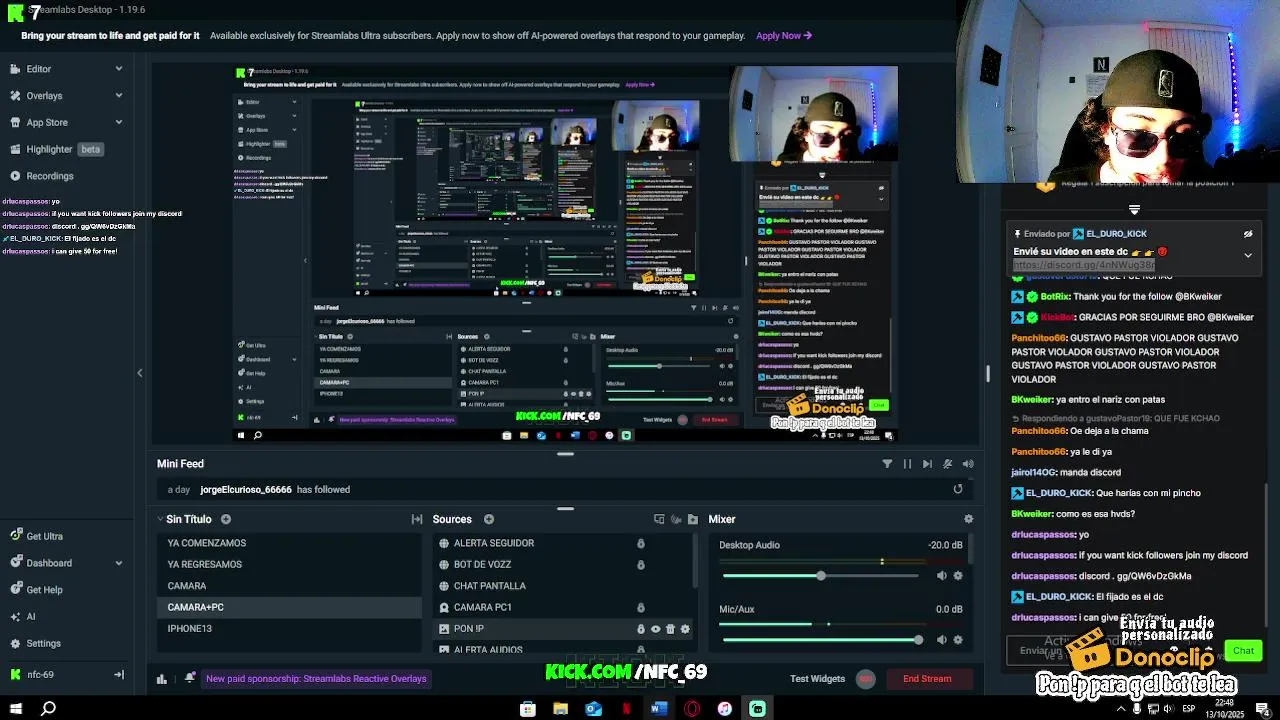This screenshot has width=1280, height=720.
Task: Open discord.gg link in pinned message
Action: pos(1084,266)
